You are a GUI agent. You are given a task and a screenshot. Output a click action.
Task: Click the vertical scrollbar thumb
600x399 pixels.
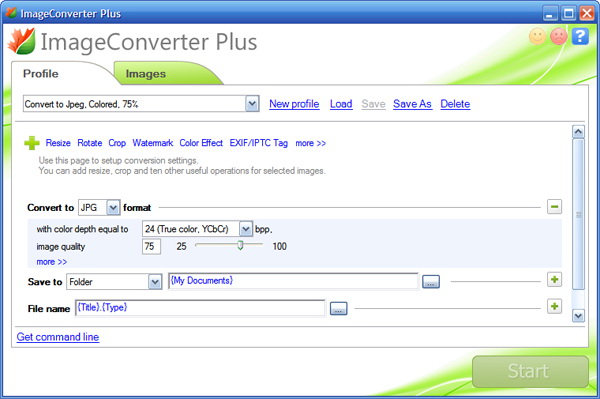pos(578,214)
